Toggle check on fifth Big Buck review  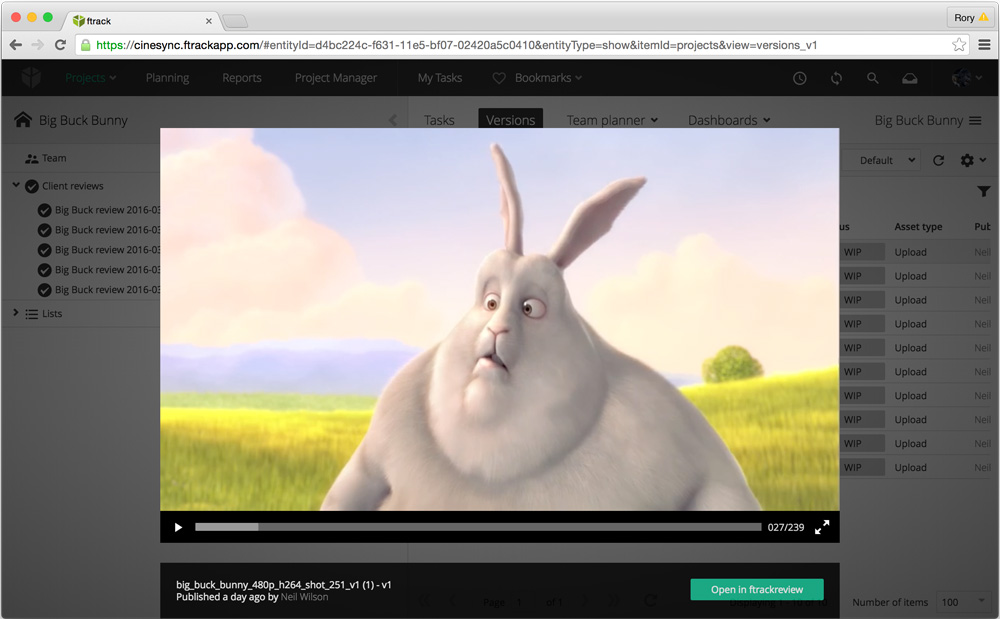point(45,290)
